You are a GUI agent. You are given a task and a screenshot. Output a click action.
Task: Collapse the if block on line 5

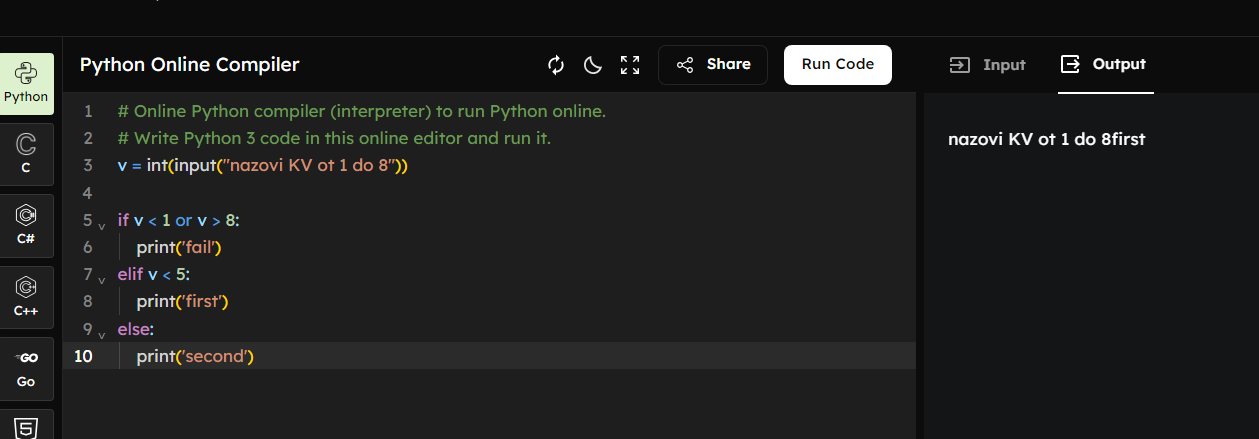click(x=102, y=223)
